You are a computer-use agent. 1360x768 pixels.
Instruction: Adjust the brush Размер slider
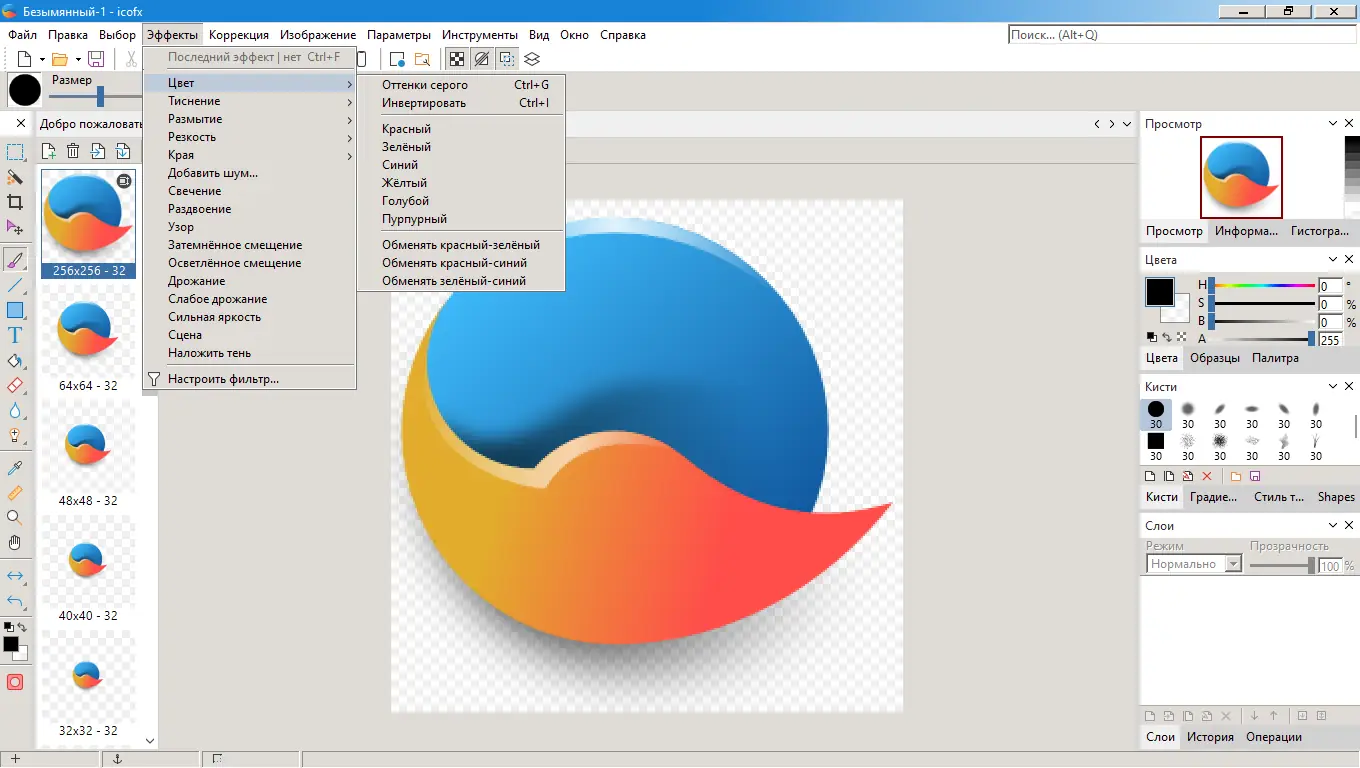[95, 96]
